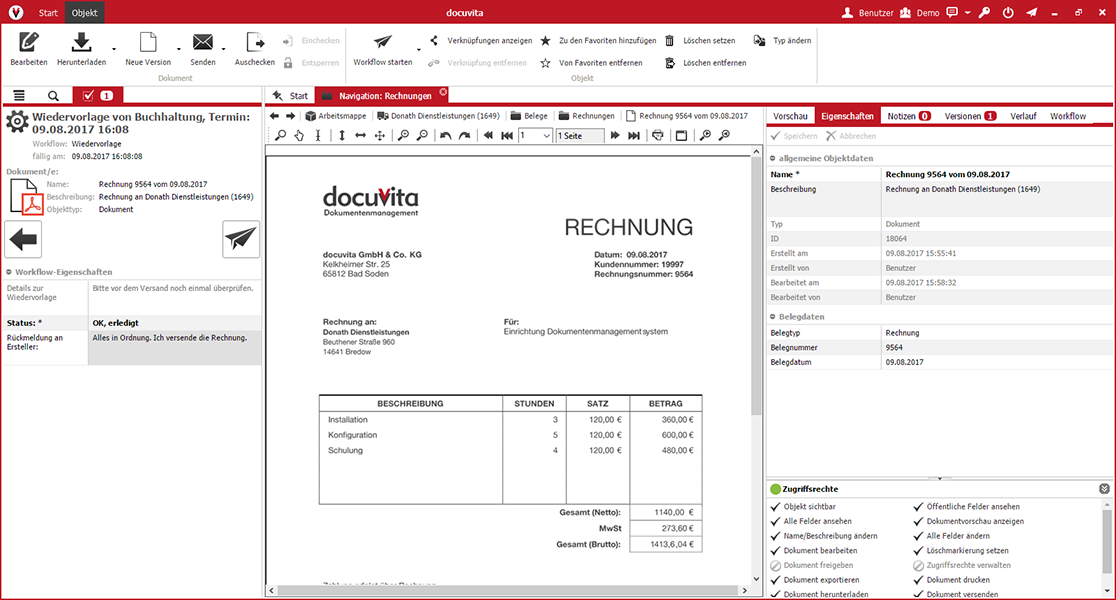Screen dimensions: 1116x600
Task: Go to the next page
Action: (615, 135)
